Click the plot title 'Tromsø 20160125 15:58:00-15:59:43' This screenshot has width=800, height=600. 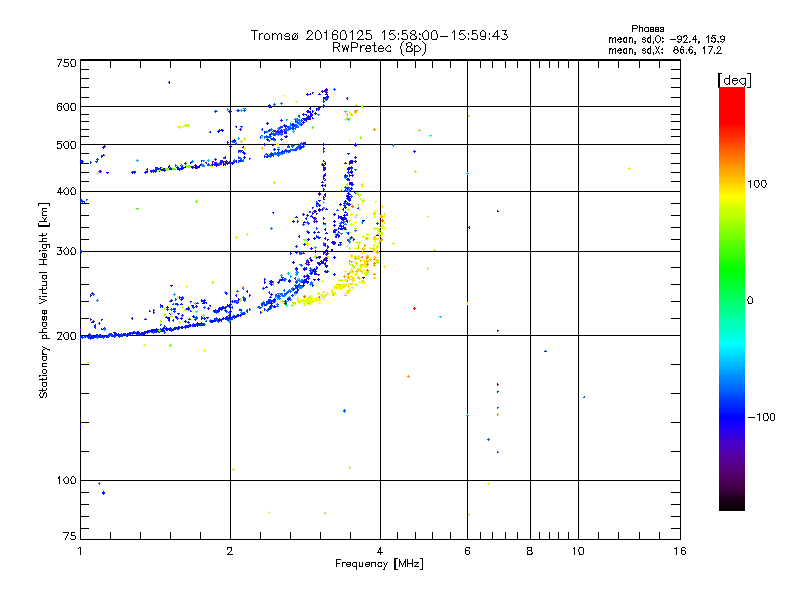(379, 35)
